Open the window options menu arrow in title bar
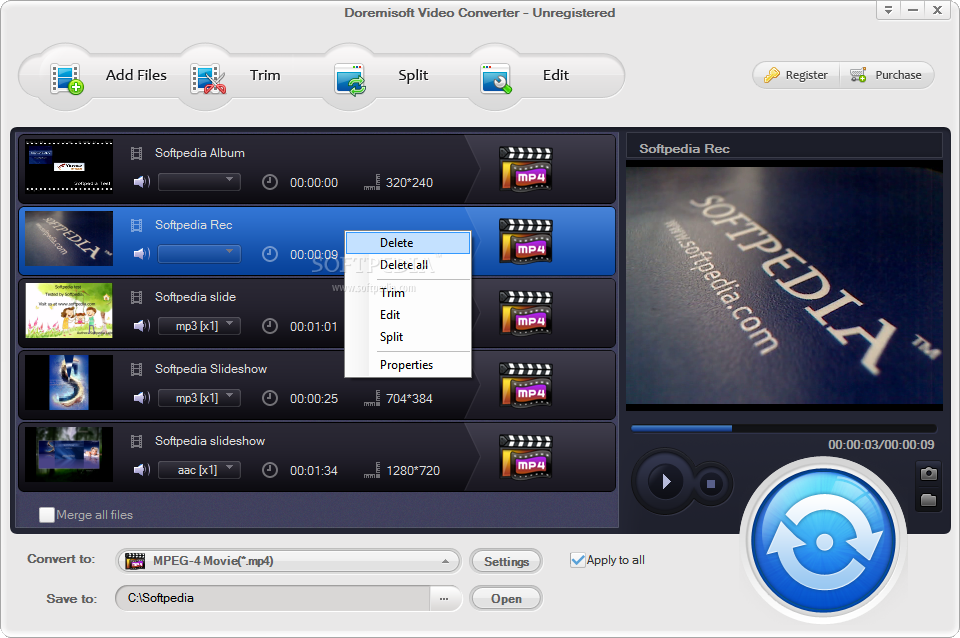960x638 pixels. pos(888,10)
